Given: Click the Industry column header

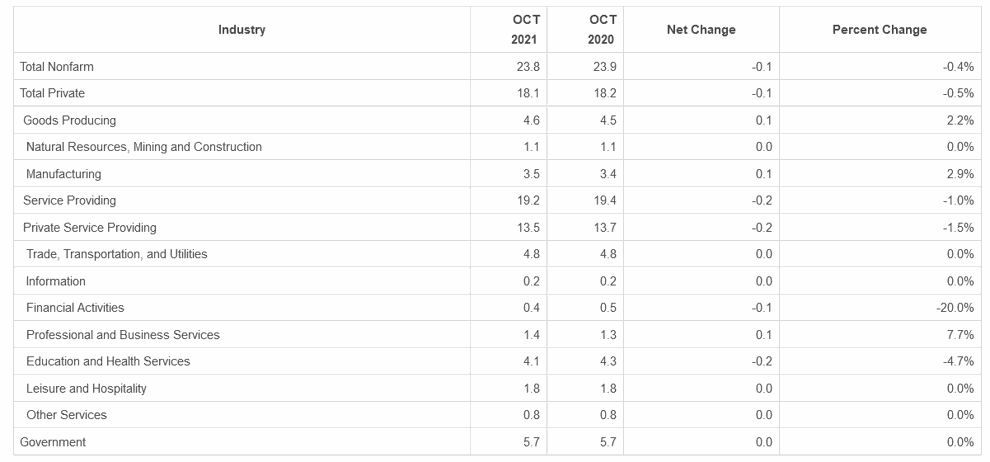Looking at the screenshot, I should click(x=242, y=30).
